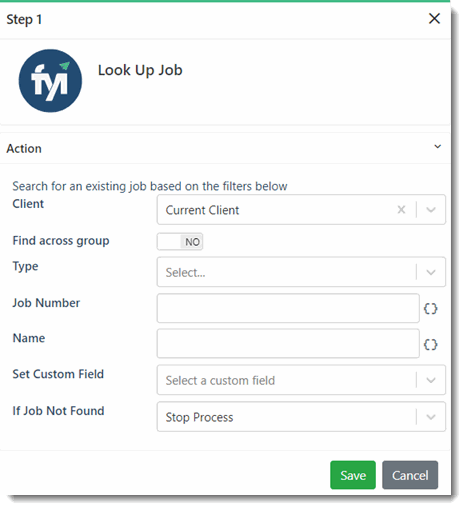The width and height of the screenshot is (466, 510).
Task: Click the FYI logo icon
Action: (50, 81)
